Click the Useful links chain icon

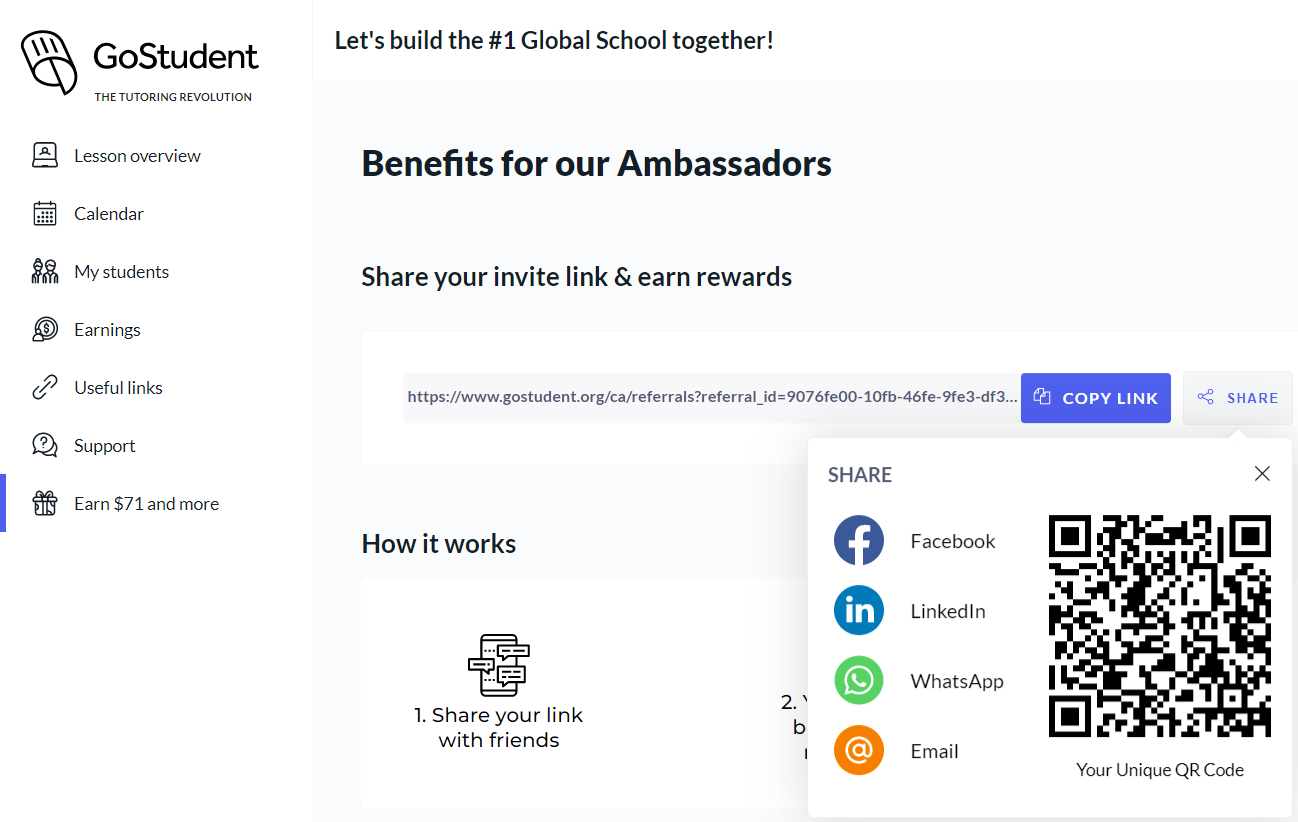coord(45,388)
